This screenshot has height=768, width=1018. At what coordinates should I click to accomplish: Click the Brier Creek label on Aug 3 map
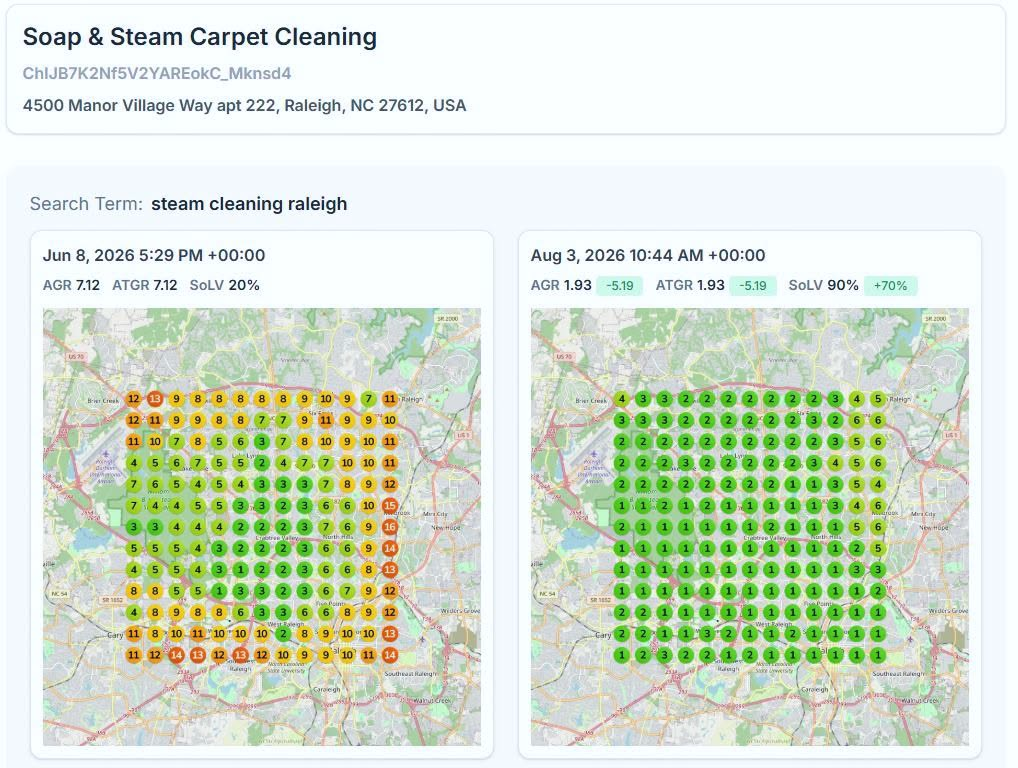(591, 401)
